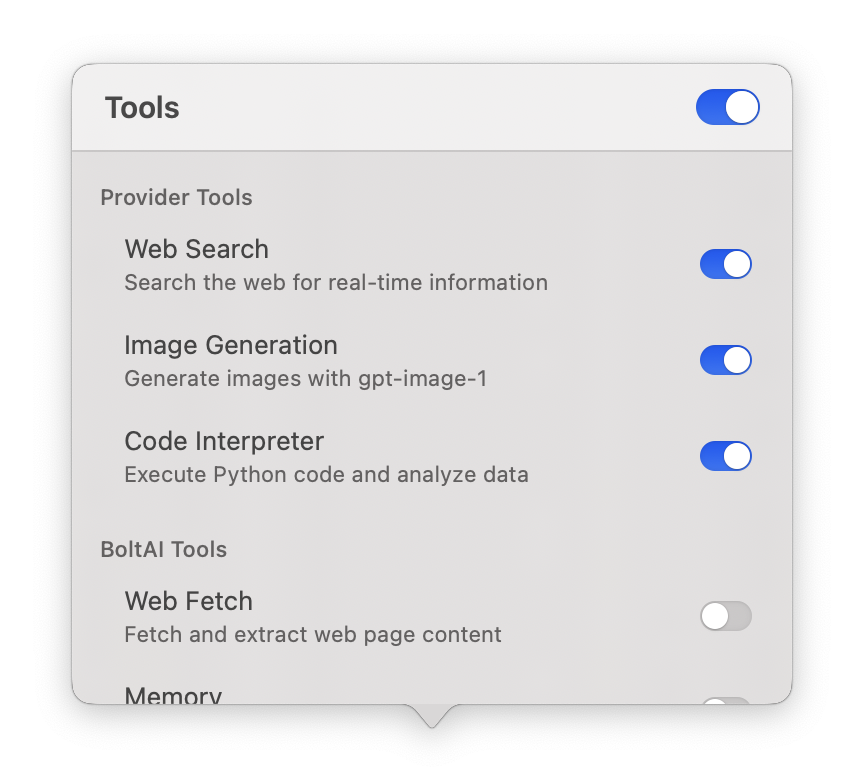Image resolution: width=864 pixels, height=784 pixels.
Task: Toggle the master Tools switch off
Action: click(727, 107)
